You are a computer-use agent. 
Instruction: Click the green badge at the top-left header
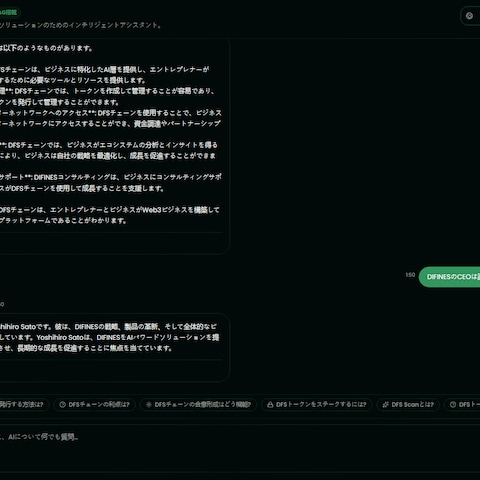click(x=9, y=13)
